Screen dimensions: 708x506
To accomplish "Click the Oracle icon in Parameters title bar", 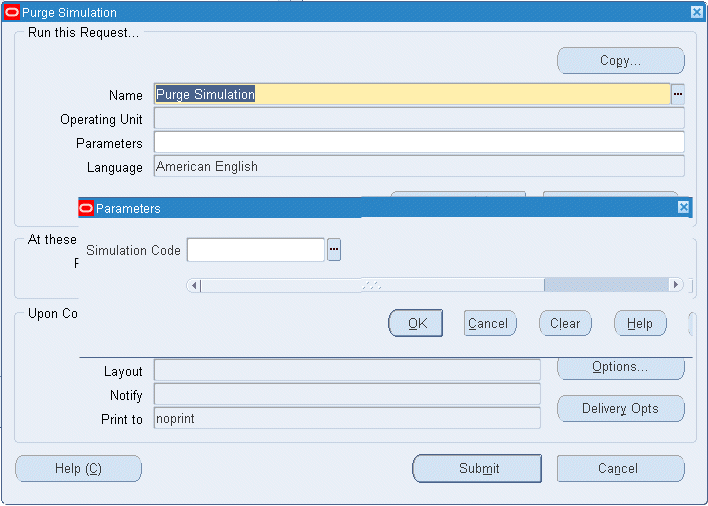I will (86, 208).
